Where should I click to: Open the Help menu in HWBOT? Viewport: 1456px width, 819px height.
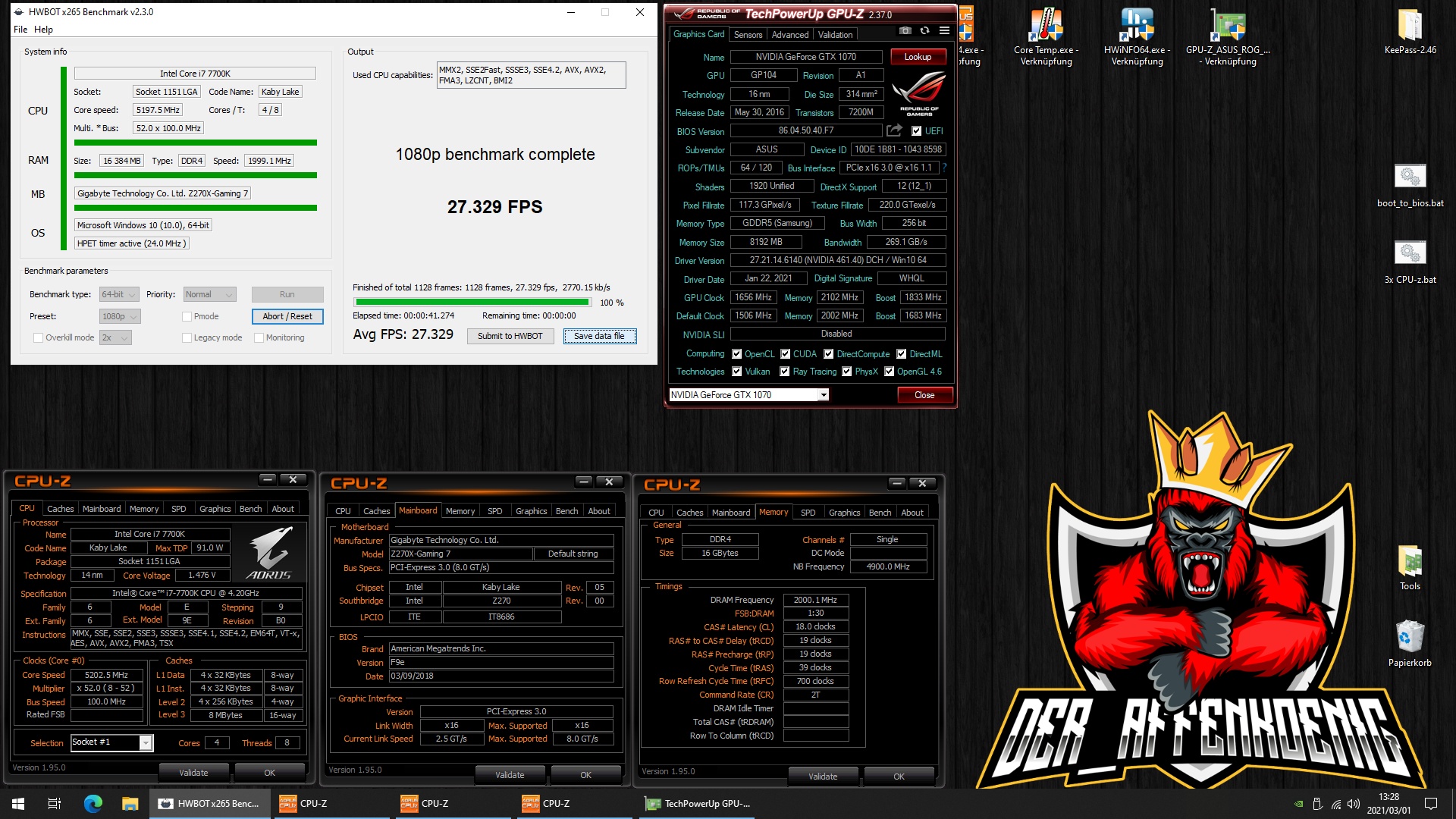(x=44, y=30)
